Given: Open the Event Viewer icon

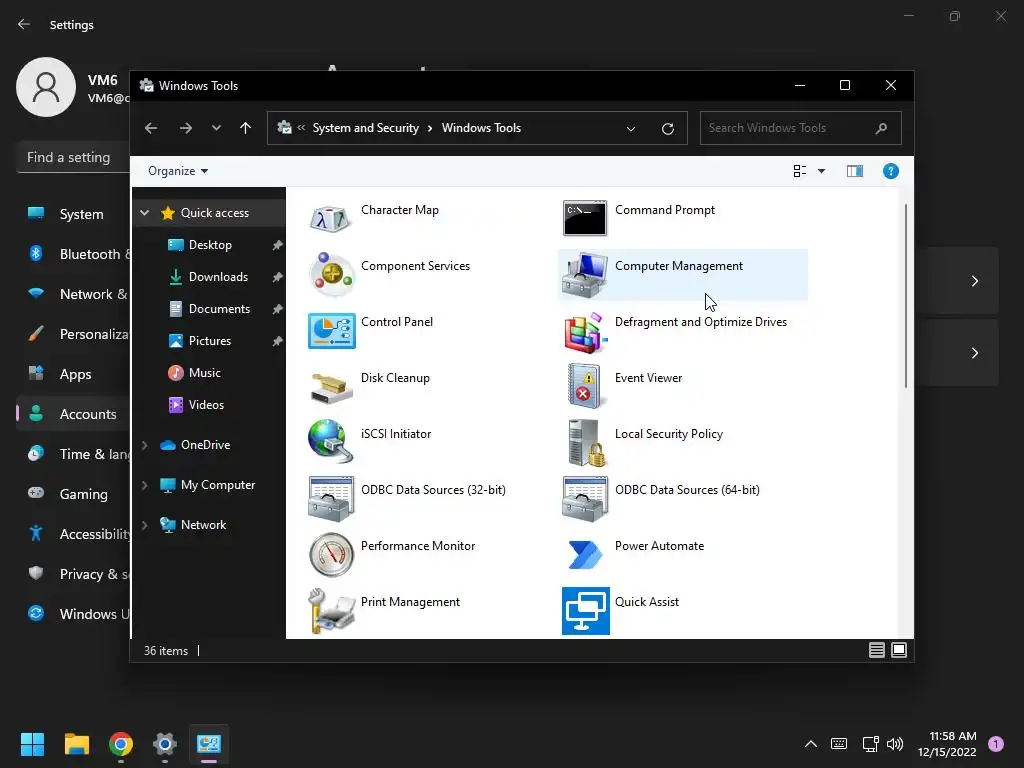Looking at the screenshot, I should (584, 387).
